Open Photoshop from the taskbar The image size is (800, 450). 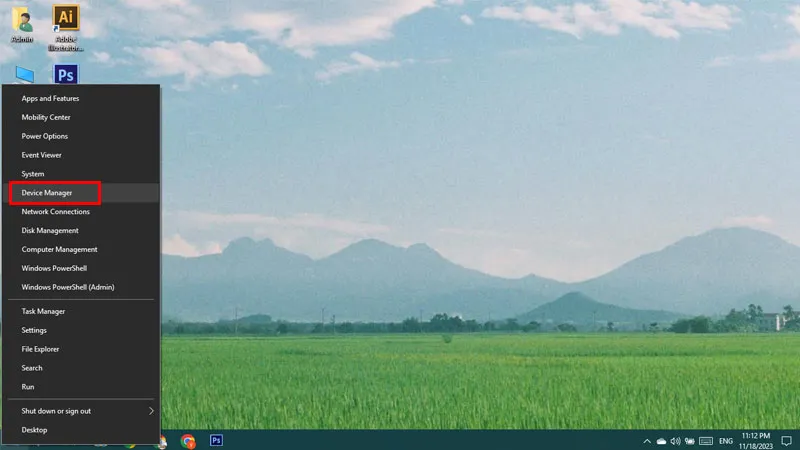(x=216, y=440)
